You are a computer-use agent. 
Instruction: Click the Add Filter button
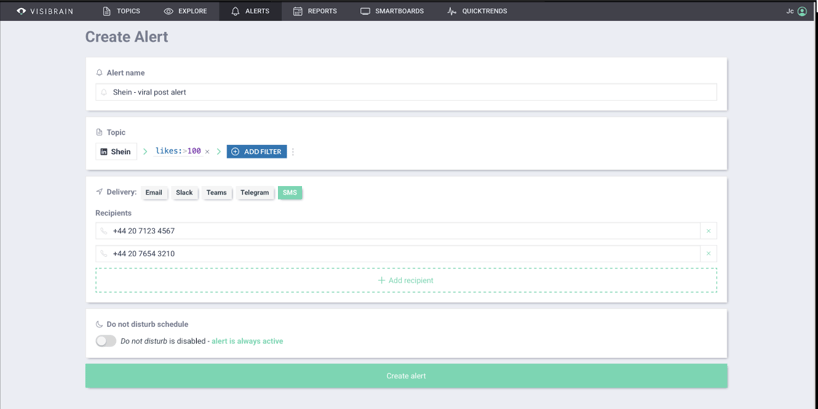pos(257,151)
